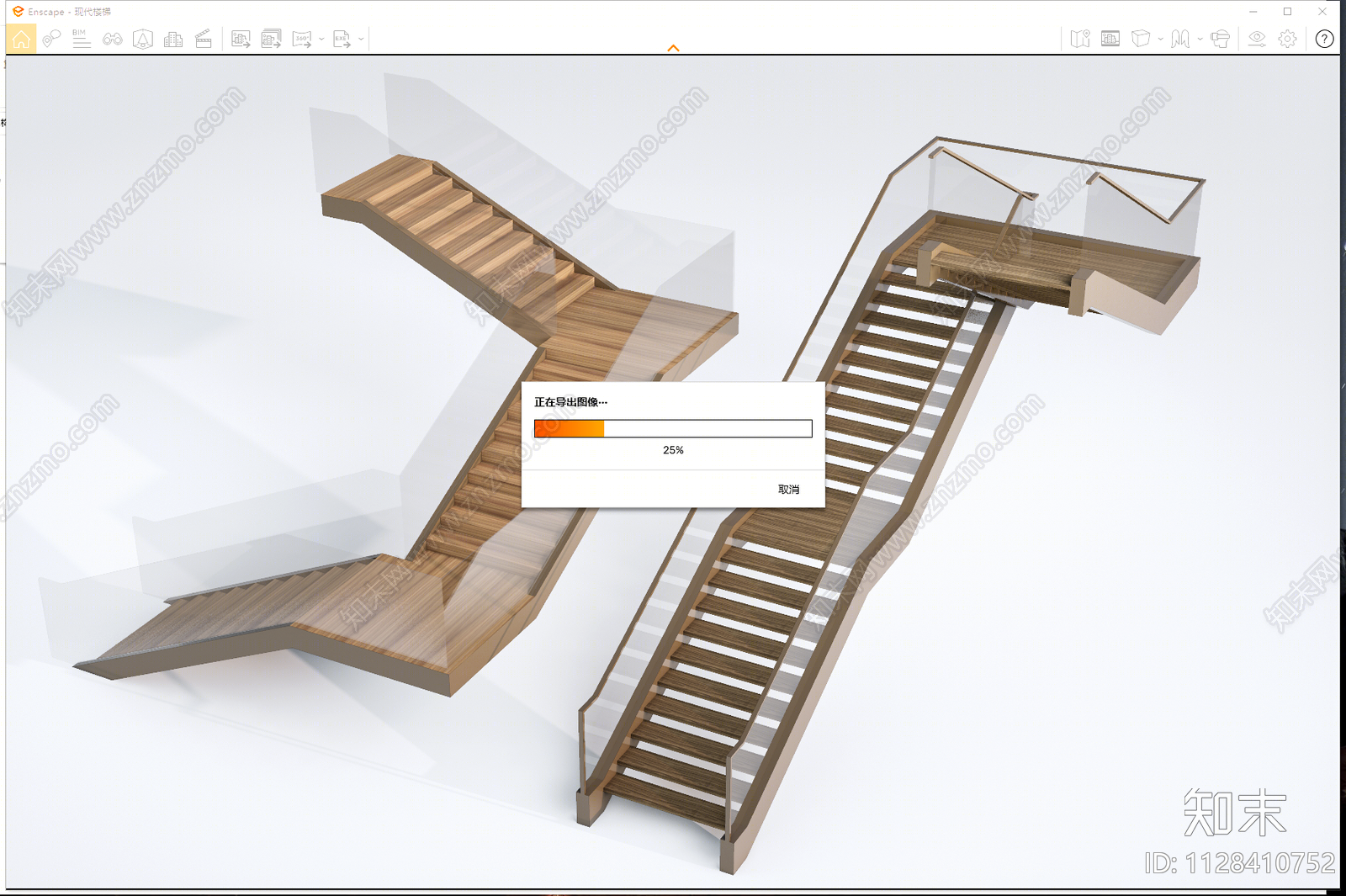Open the collaborative annotations pin tool
Screen dimensions: 1346x896
click(x=51, y=39)
